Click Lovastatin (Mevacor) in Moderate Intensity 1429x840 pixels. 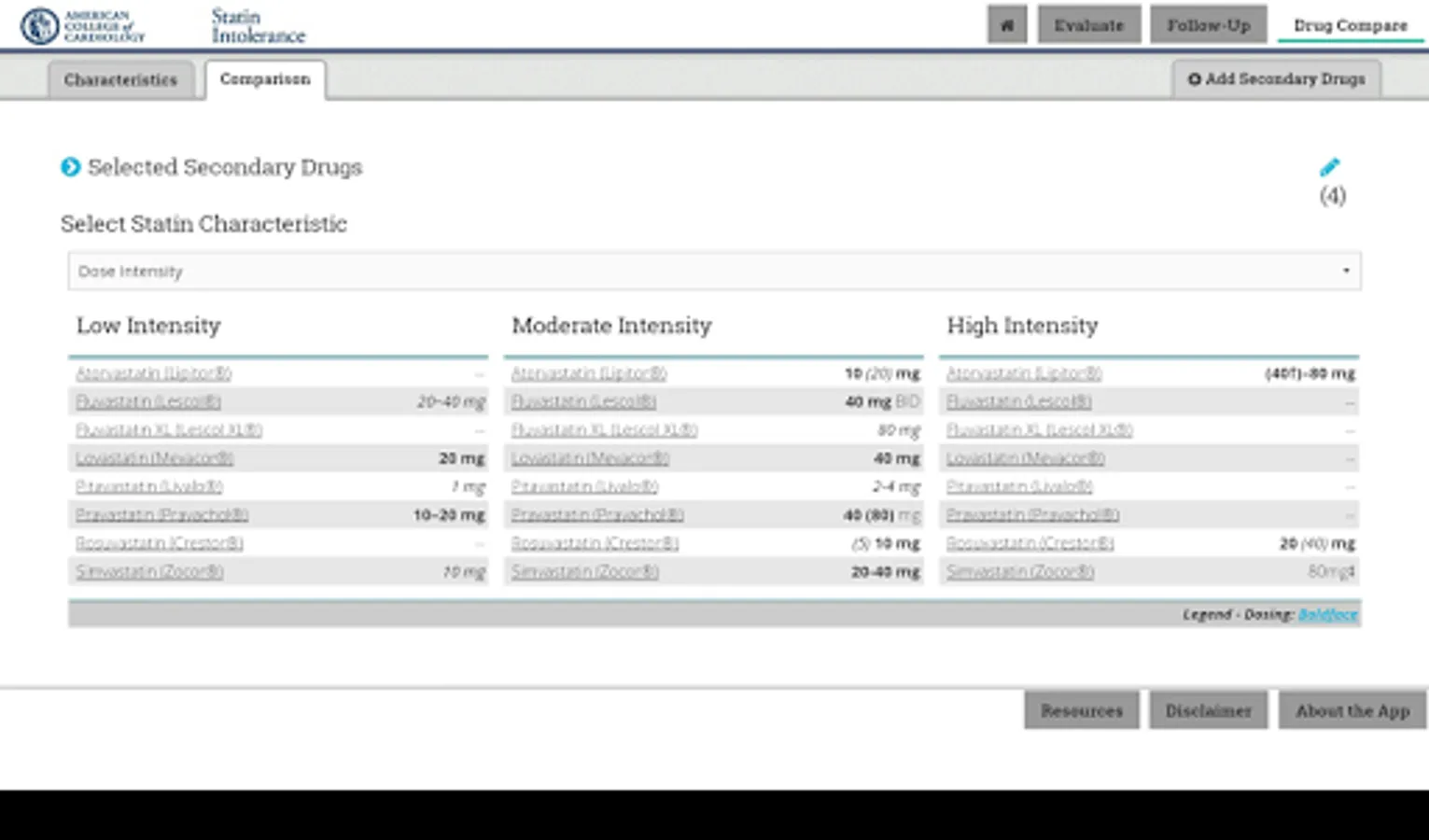pos(590,458)
